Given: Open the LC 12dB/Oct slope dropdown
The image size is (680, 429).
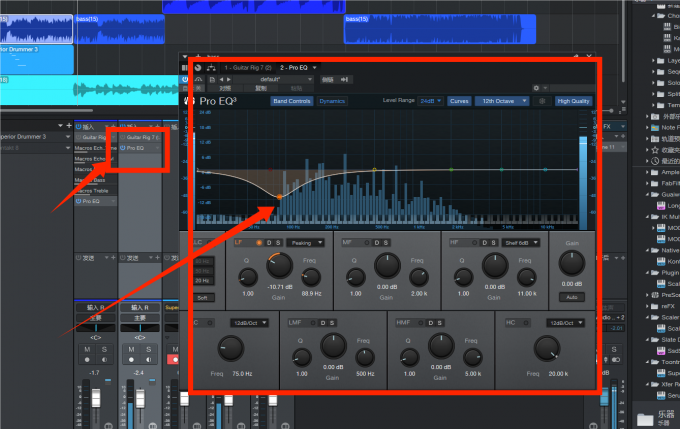Looking at the screenshot, I should tap(249, 323).
